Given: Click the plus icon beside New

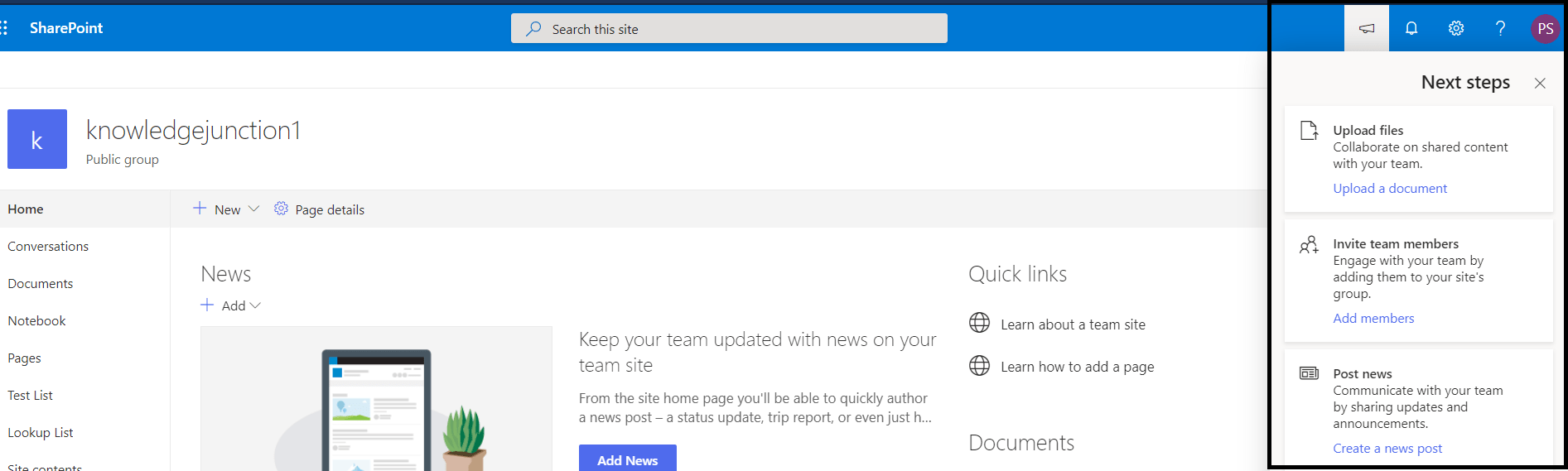Looking at the screenshot, I should tap(200, 209).
